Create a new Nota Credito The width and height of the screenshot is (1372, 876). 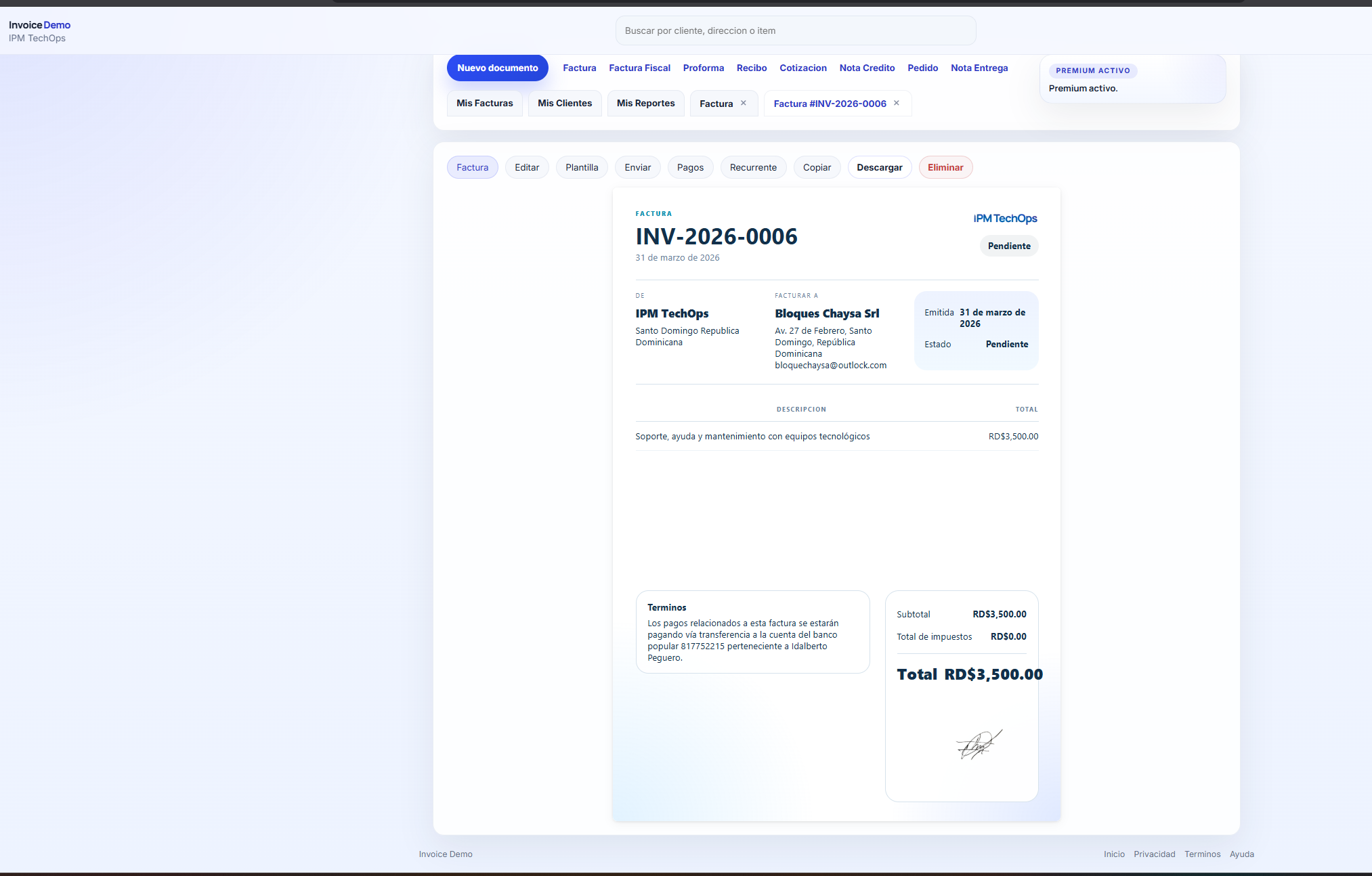(x=867, y=68)
